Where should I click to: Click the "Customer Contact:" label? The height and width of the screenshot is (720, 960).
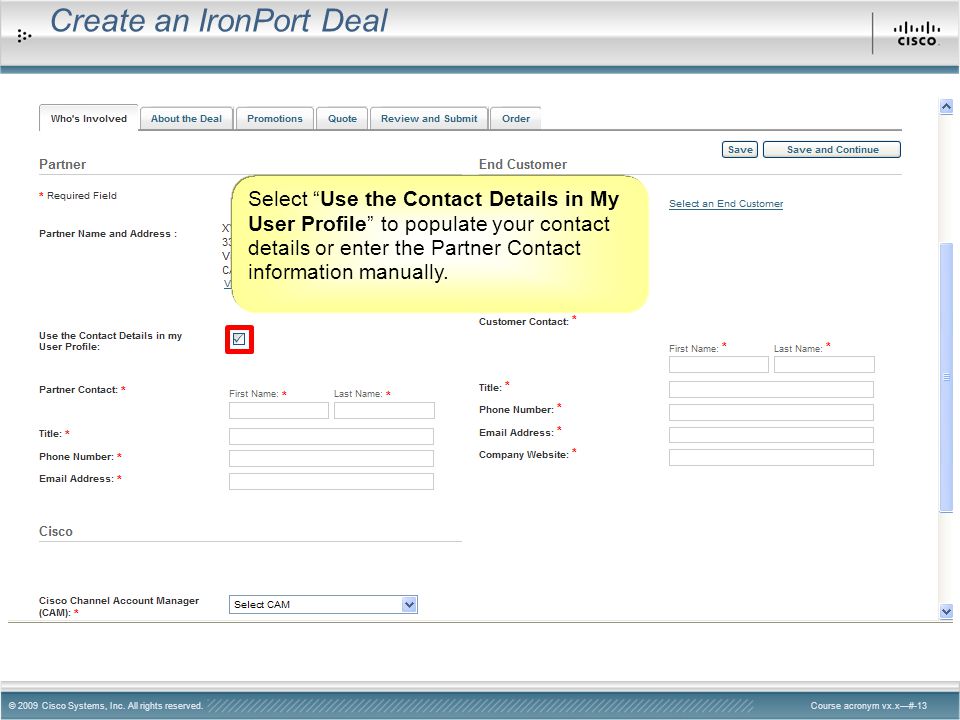point(524,321)
